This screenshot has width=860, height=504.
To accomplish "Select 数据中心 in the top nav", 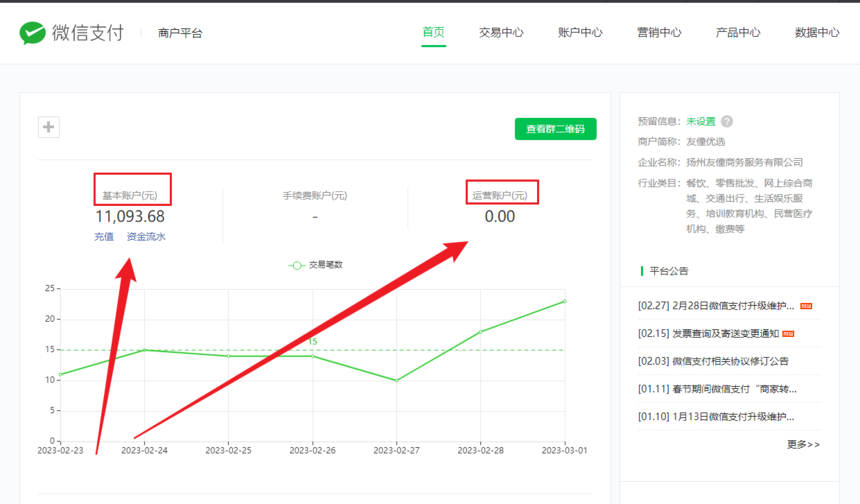I will [x=817, y=32].
